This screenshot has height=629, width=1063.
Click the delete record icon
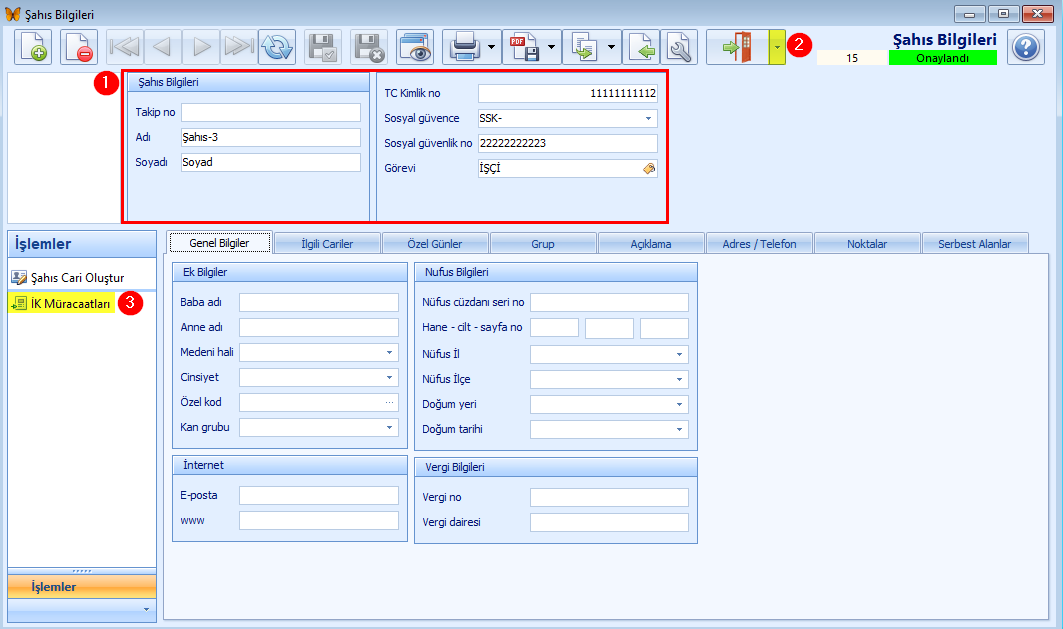(79, 47)
